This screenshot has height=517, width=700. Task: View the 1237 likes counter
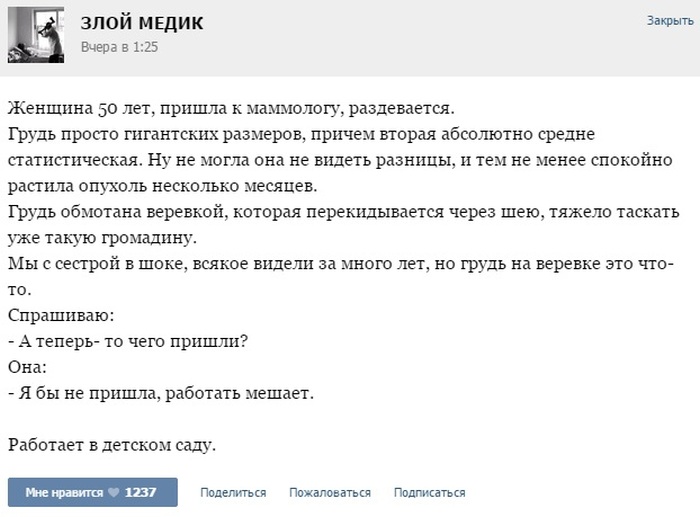click(x=140, y=492)
